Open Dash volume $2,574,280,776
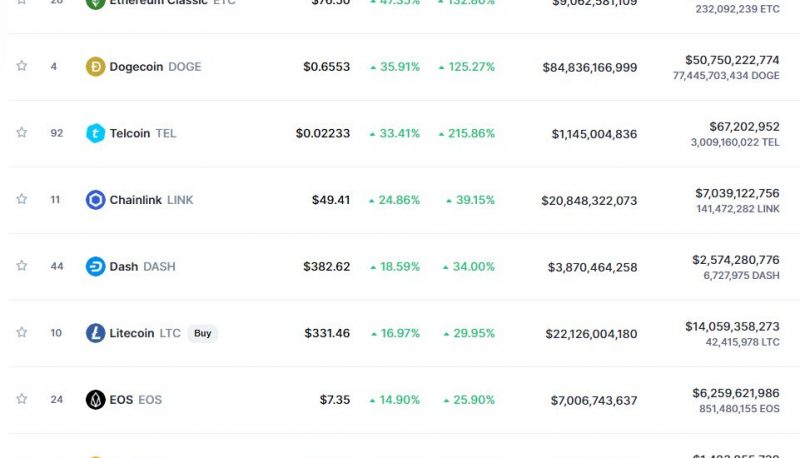Screen dimensions: 800x458 pyautogui.click(x=736, y=260)
